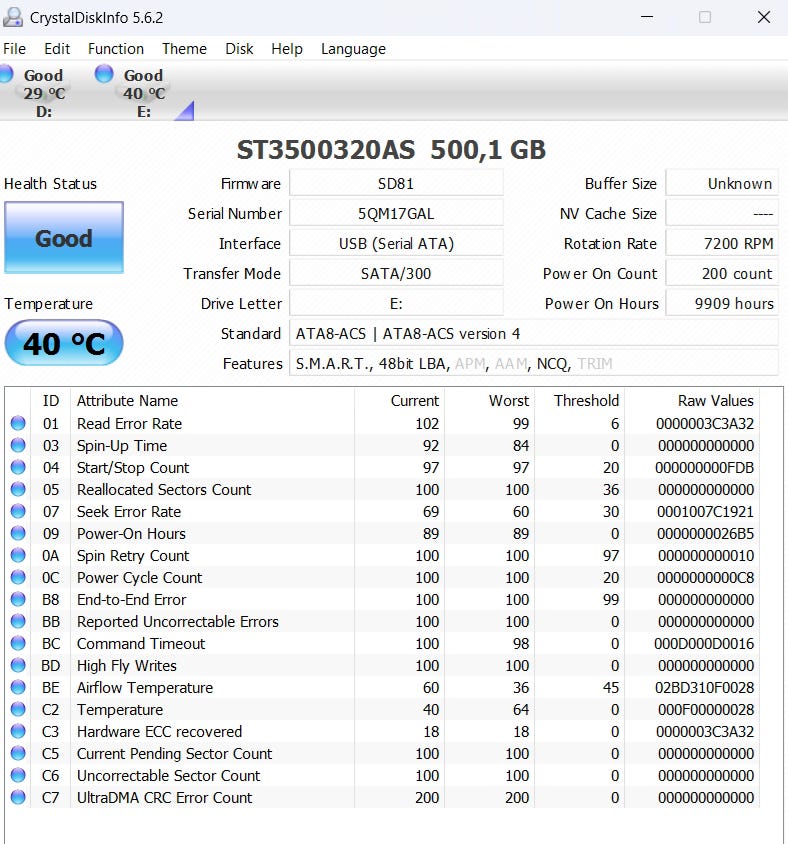Click status orb beside Seek Error Rate
Screen dimensions: 788x844
pos(18,512)
